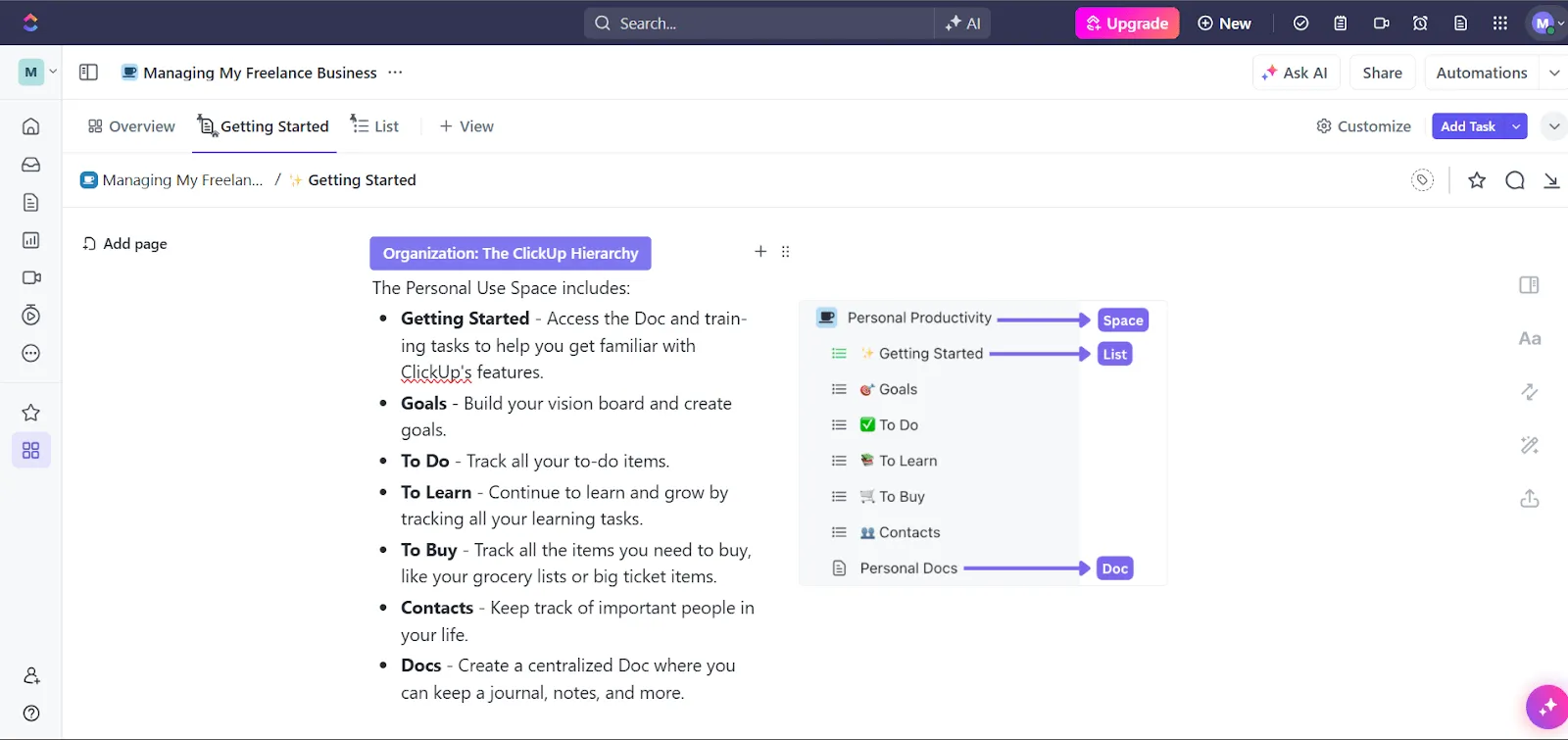Click the Share button
Image resolution: width=1568 pixels, height=740 pixels.
[x=1382, y=73]
